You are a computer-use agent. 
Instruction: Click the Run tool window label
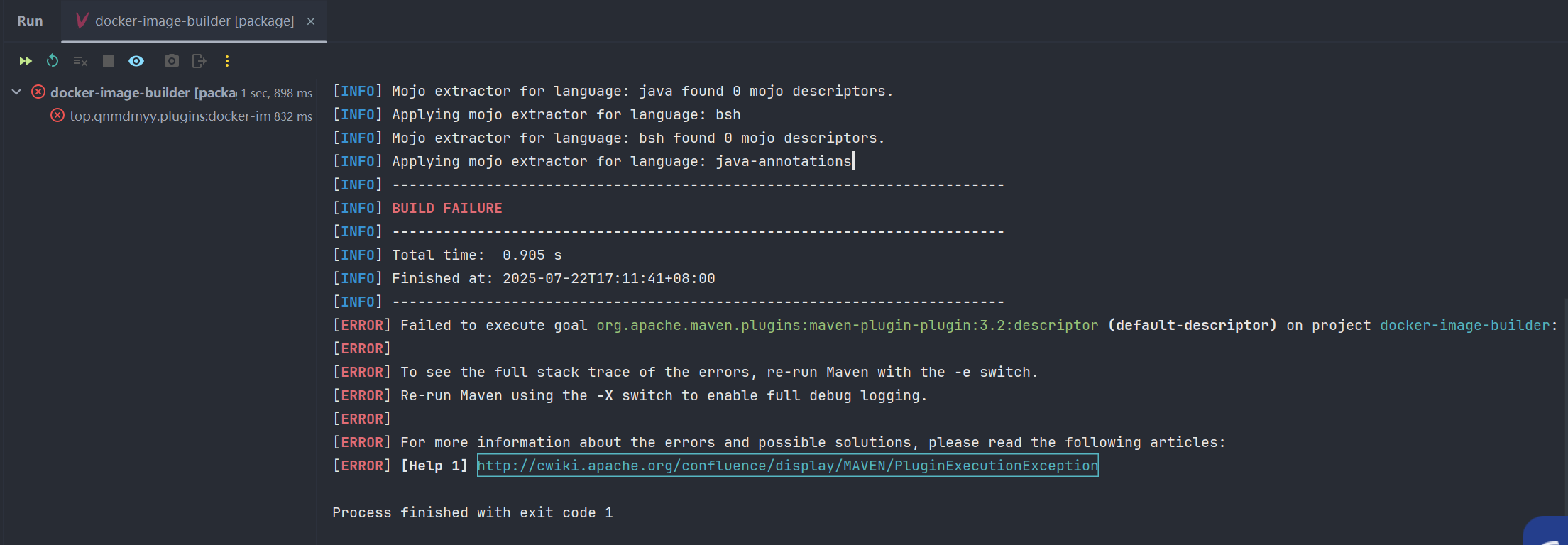point(30,21)
